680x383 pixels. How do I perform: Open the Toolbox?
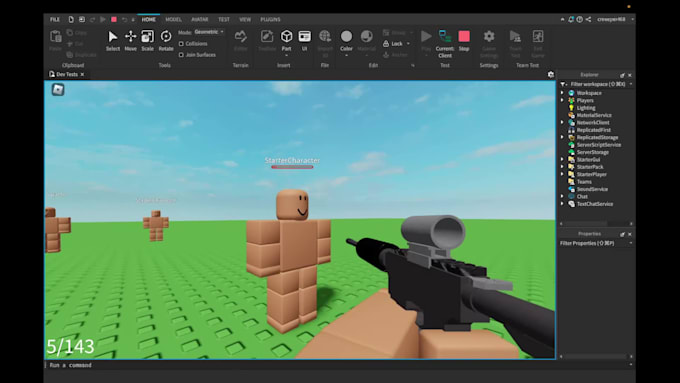[267, 41]
